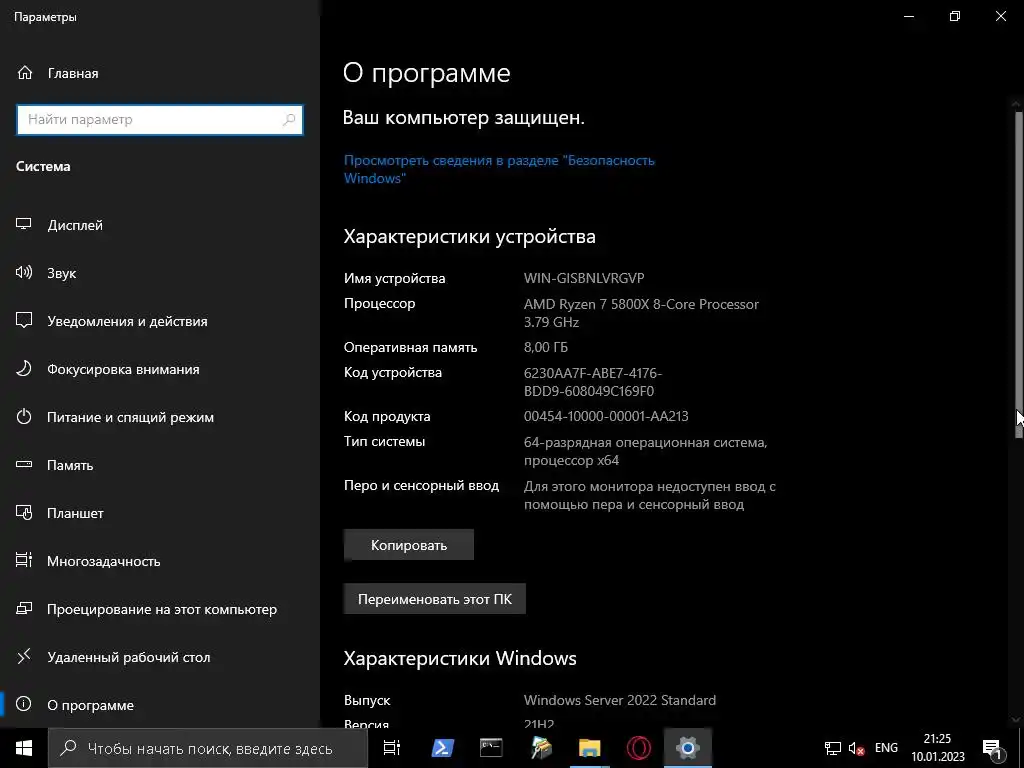Image resolution: width=1024 pixels, height=768 pixels.
Task: Click the muted volume tray icon
Action: (856, 748)
